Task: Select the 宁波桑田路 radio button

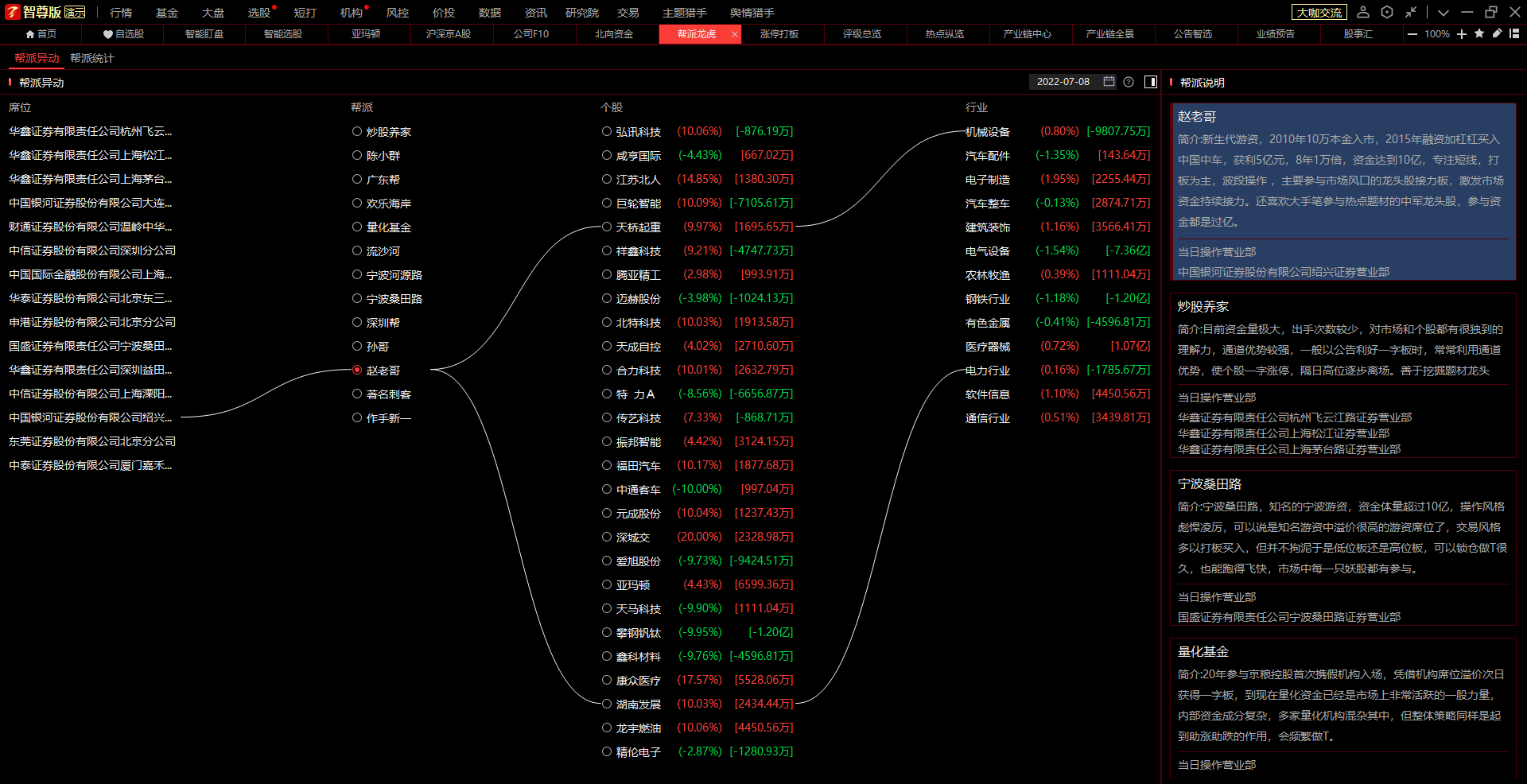Action: pos(357,298)
